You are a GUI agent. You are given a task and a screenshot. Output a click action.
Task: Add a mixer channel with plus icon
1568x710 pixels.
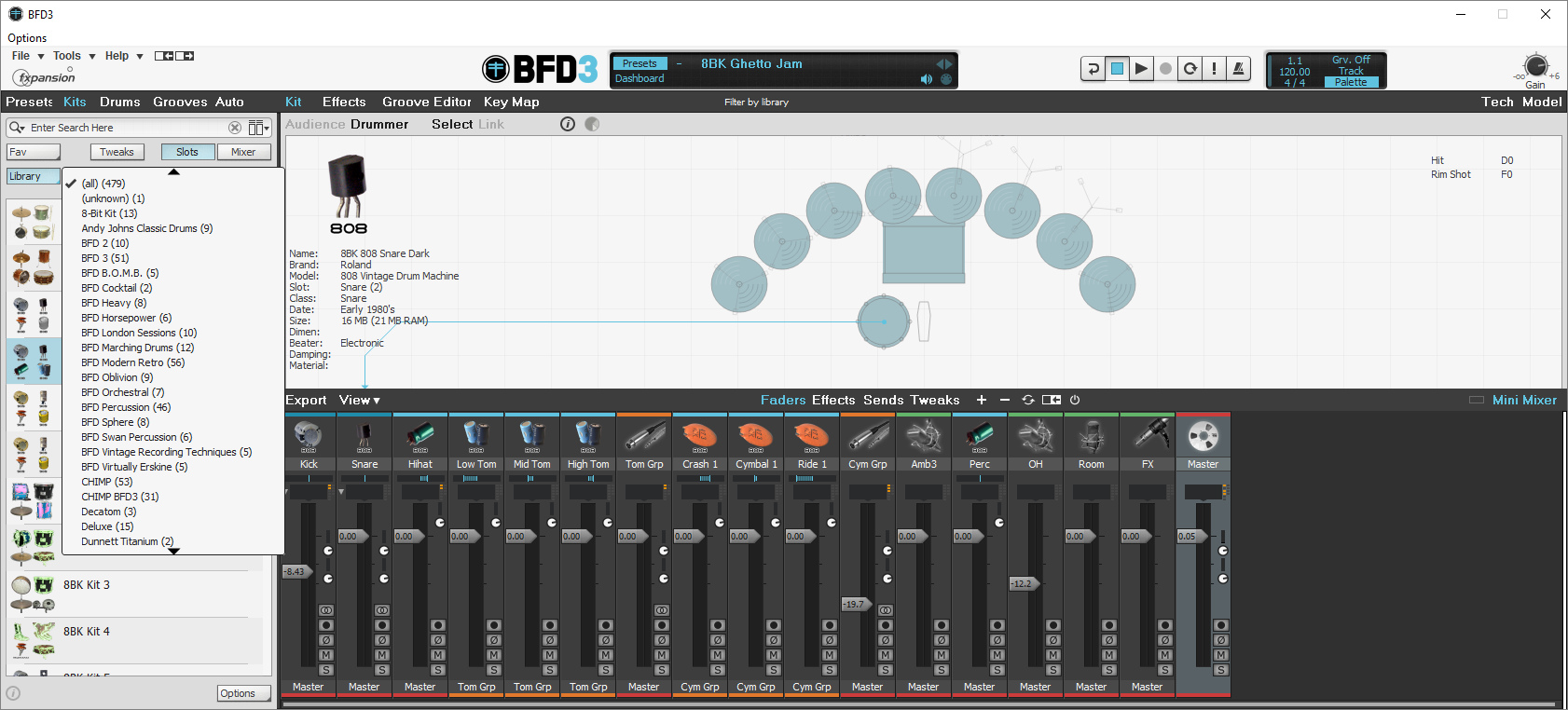[x=981, y=400]
